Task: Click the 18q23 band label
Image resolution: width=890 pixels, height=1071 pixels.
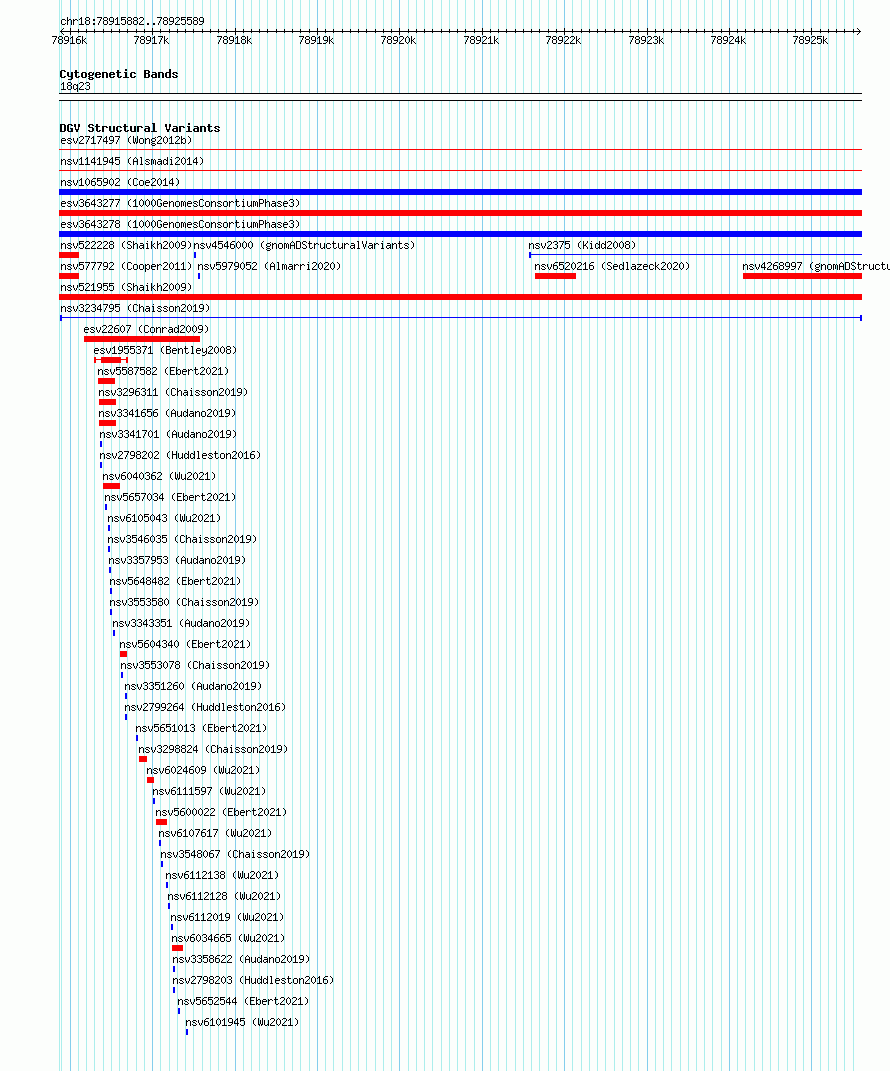Action: [x=75, y=87]
